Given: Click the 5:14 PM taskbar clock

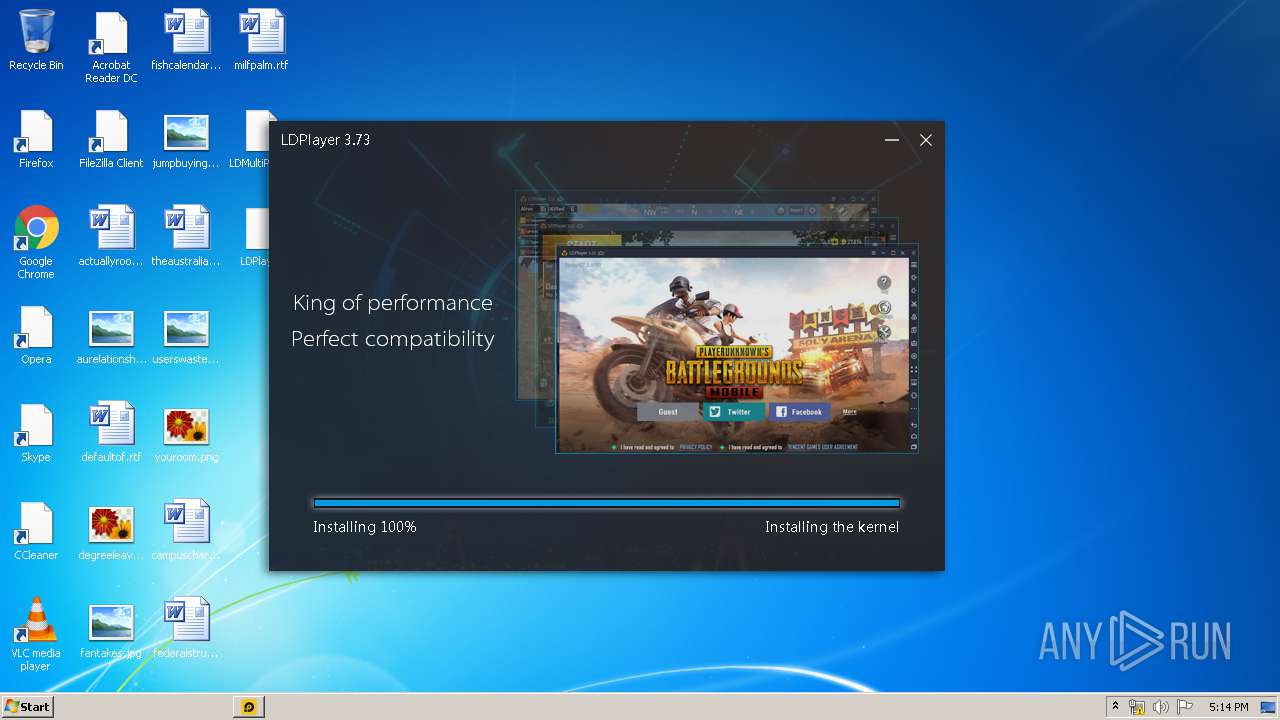Looking at the screenshot, I should [1228, 707].
